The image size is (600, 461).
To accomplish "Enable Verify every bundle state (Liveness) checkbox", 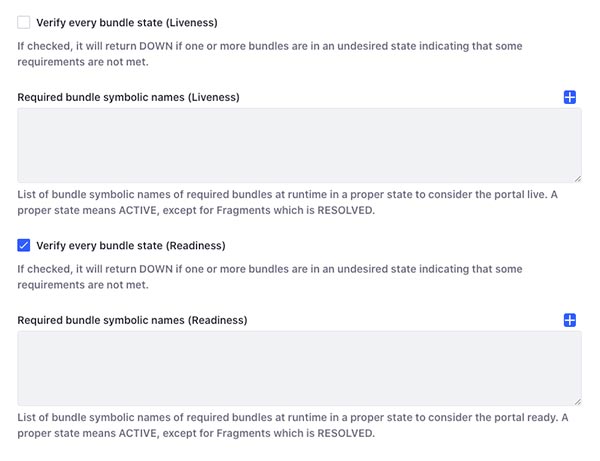I will (24, 22).
